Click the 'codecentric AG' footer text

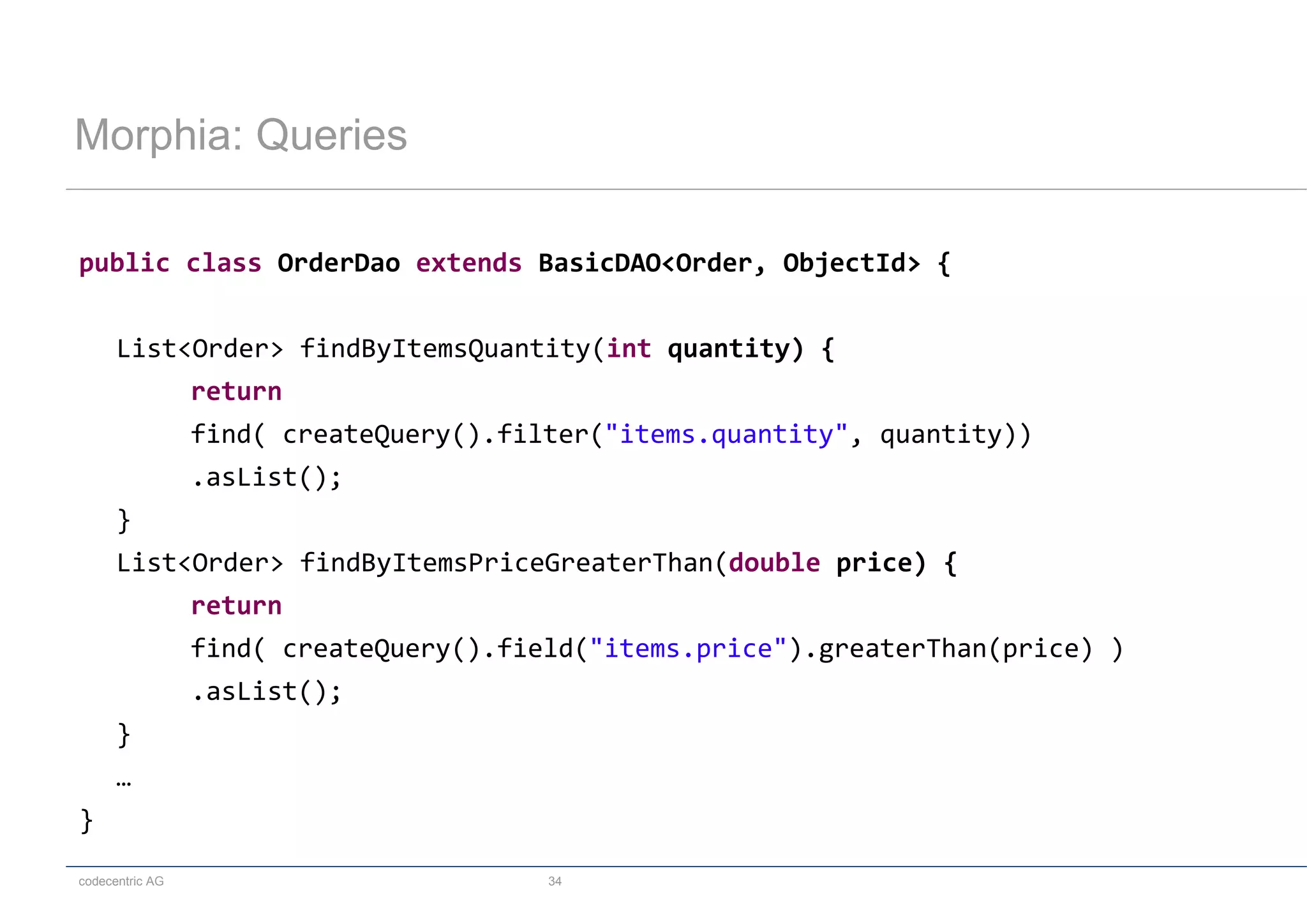(x=121, y=881)
